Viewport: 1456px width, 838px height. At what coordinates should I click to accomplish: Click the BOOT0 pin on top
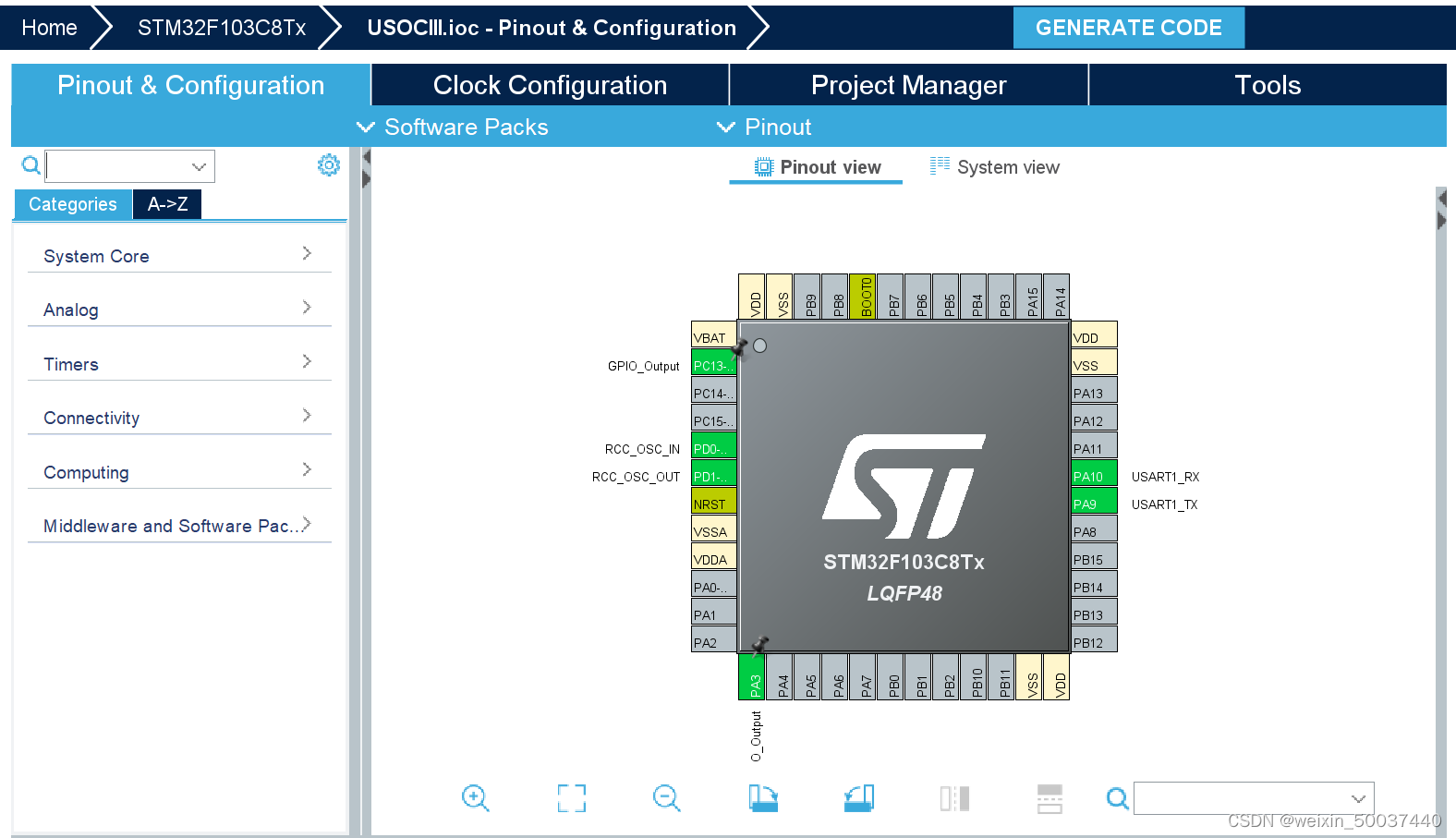[x=863, y=297]
